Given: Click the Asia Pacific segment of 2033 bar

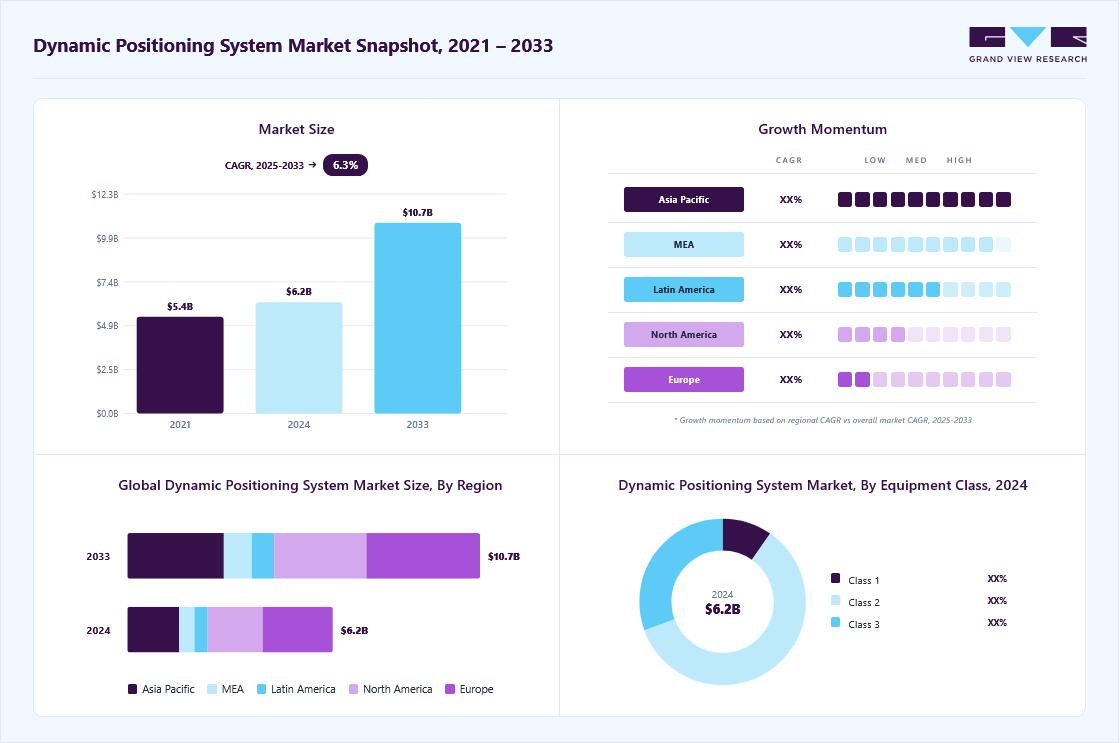Looking at the screenshot, I should 176,556.
